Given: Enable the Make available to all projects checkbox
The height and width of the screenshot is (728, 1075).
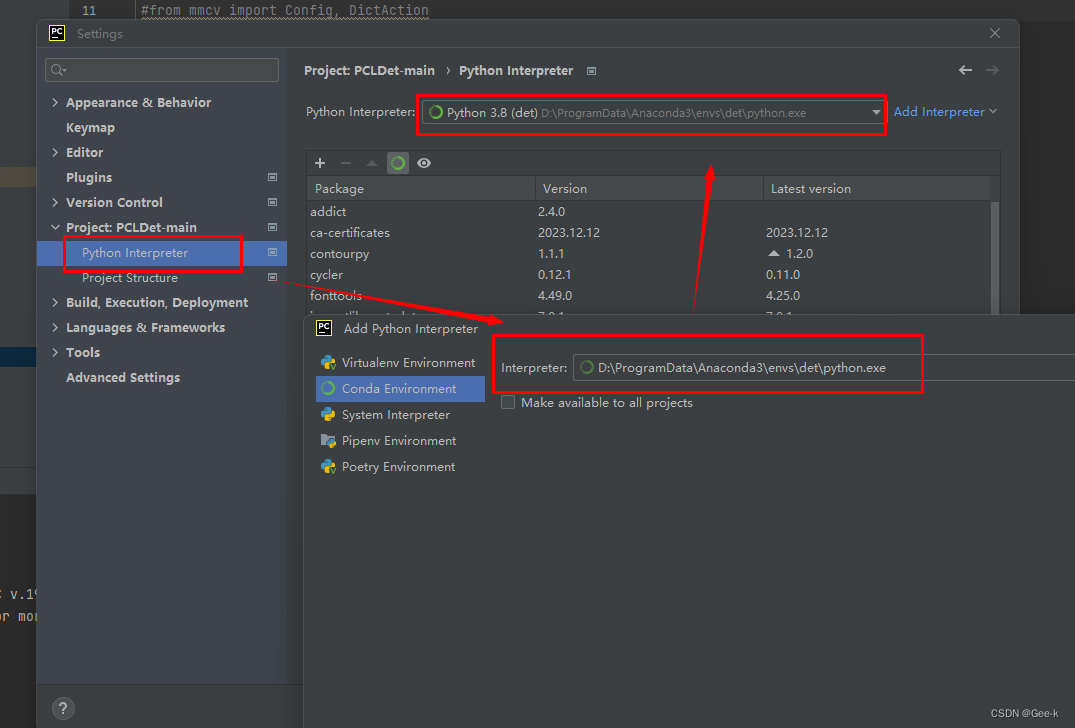Looking at the screenshot, I should pyautogui.click(x=508, y=402).
